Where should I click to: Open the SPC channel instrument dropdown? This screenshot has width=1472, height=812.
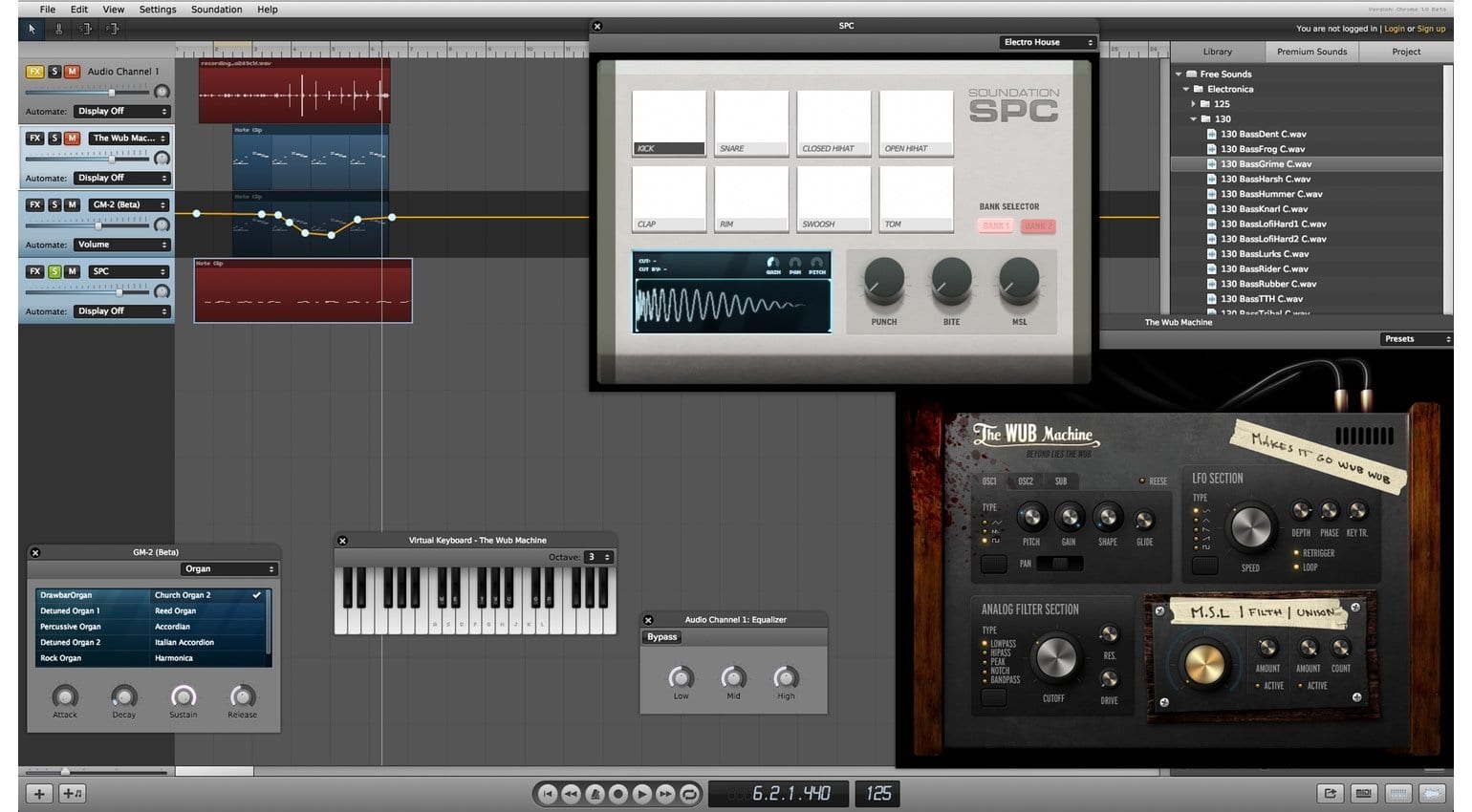tap(129, 271)
